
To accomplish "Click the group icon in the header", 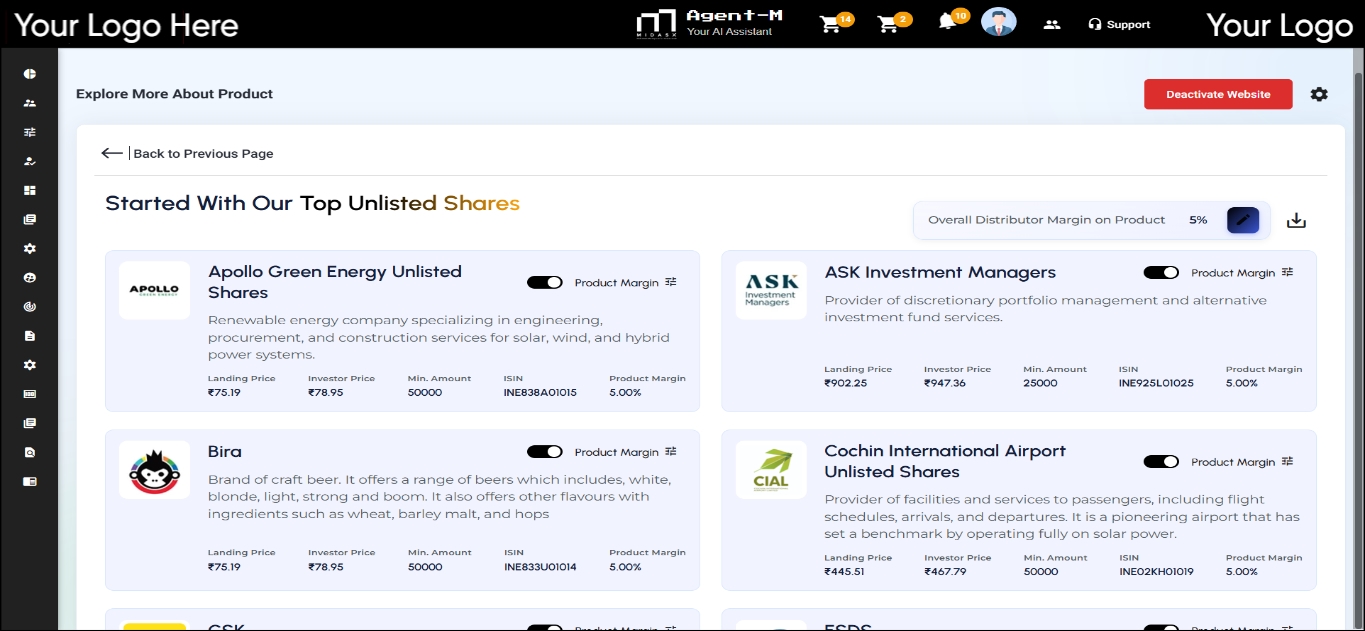I will [x=1051, y=24].
